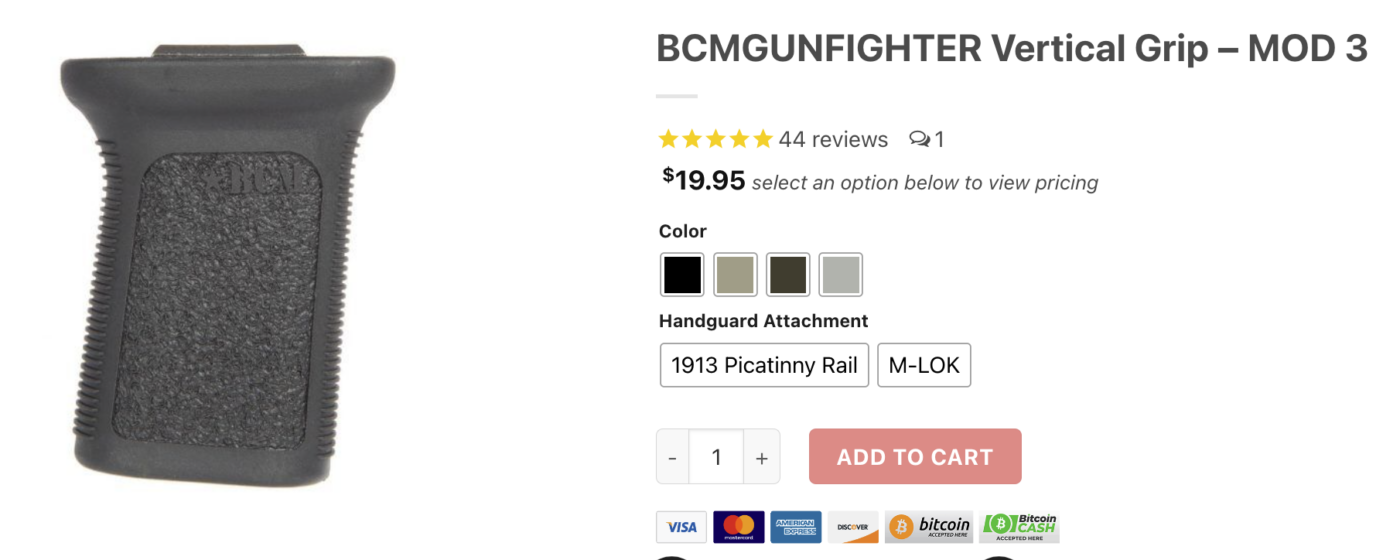Click the Mastercard payment icon
The width and height of the screenshot is (1400, 560).
point(739,527)
